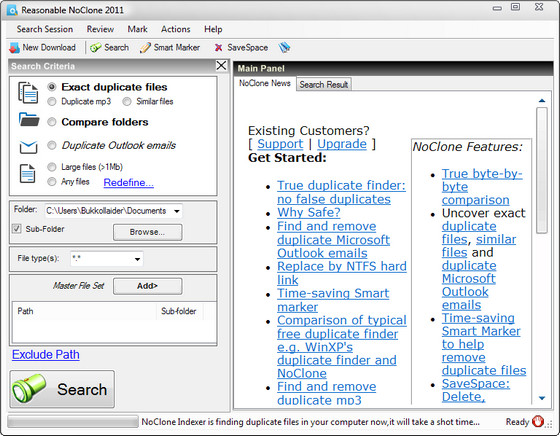
Task: Choose the Compare folders radio button
Action: coord(52,122)
